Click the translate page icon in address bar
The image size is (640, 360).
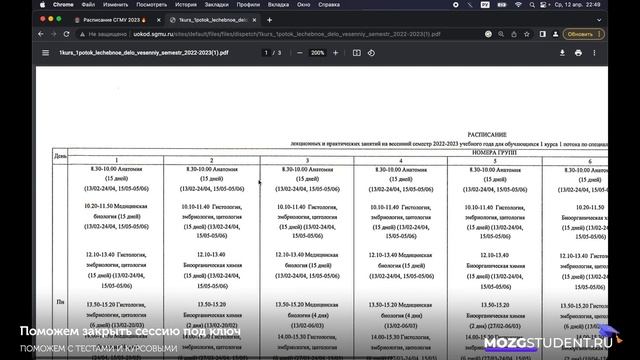(488, 34)
